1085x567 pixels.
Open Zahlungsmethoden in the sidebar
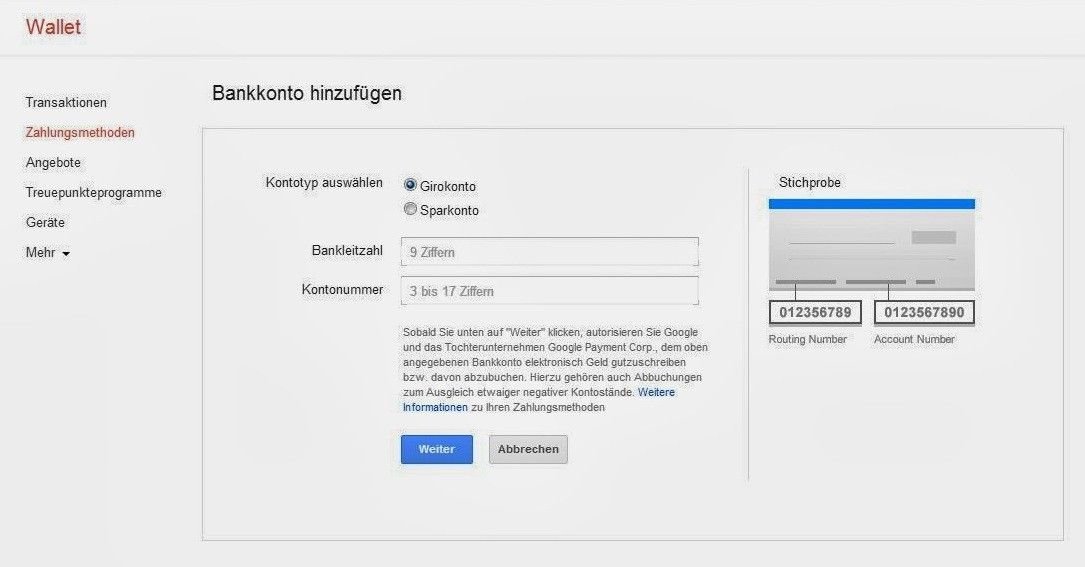[80, 132]
